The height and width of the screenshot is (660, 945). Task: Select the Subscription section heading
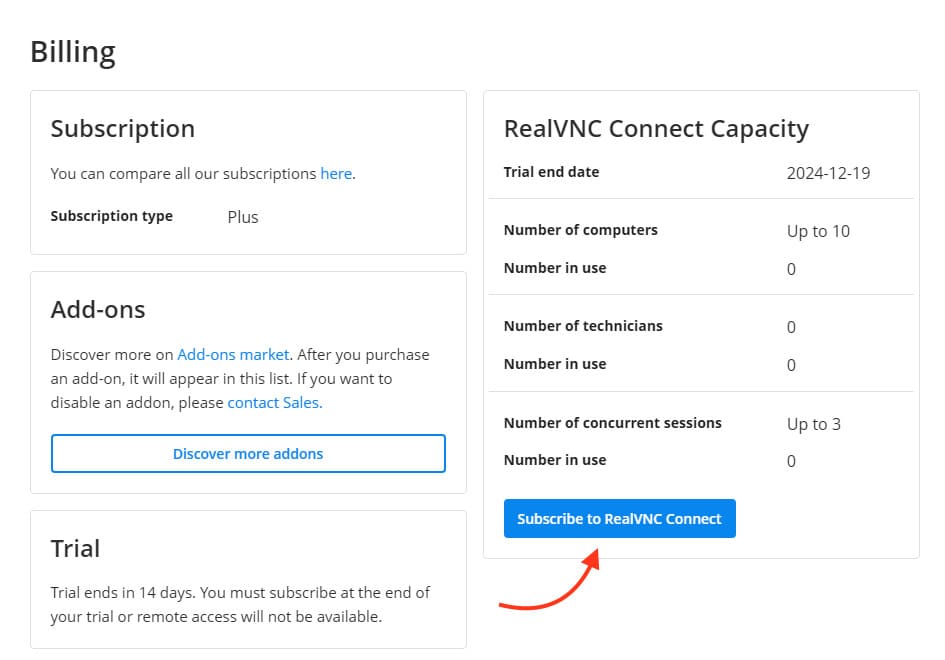tap(122, 129)
